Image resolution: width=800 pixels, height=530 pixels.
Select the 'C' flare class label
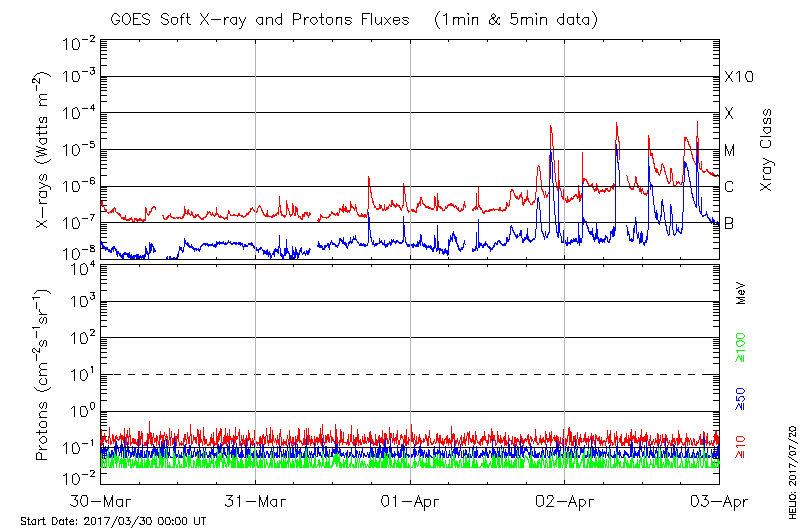[729, 187]
